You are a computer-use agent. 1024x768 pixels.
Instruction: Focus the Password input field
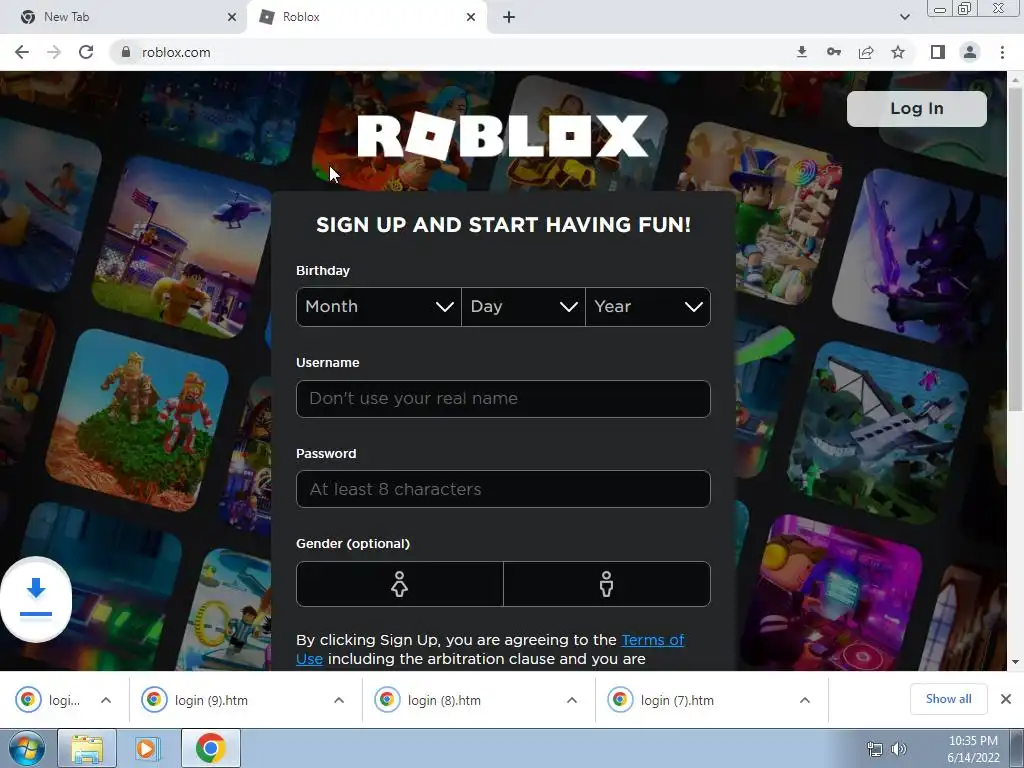point(503,489)
